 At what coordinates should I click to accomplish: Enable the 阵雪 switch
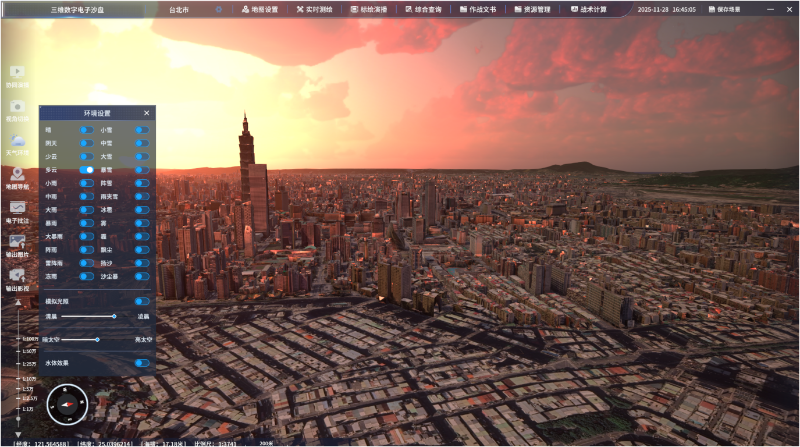142,183
